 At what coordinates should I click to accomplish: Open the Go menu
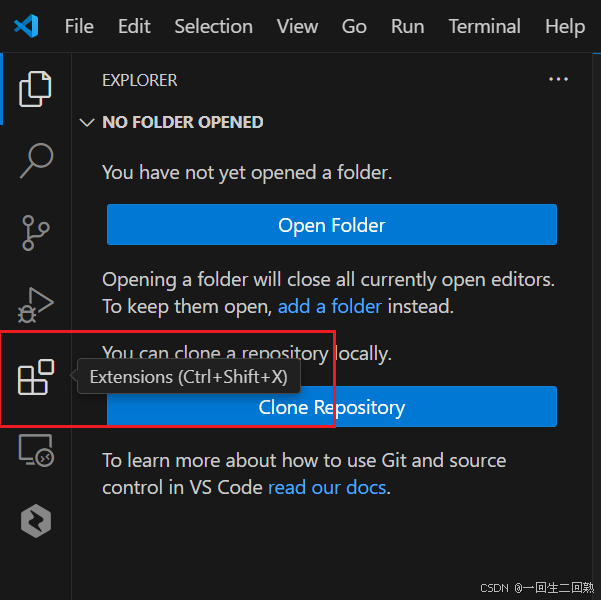tap(354, 26)
